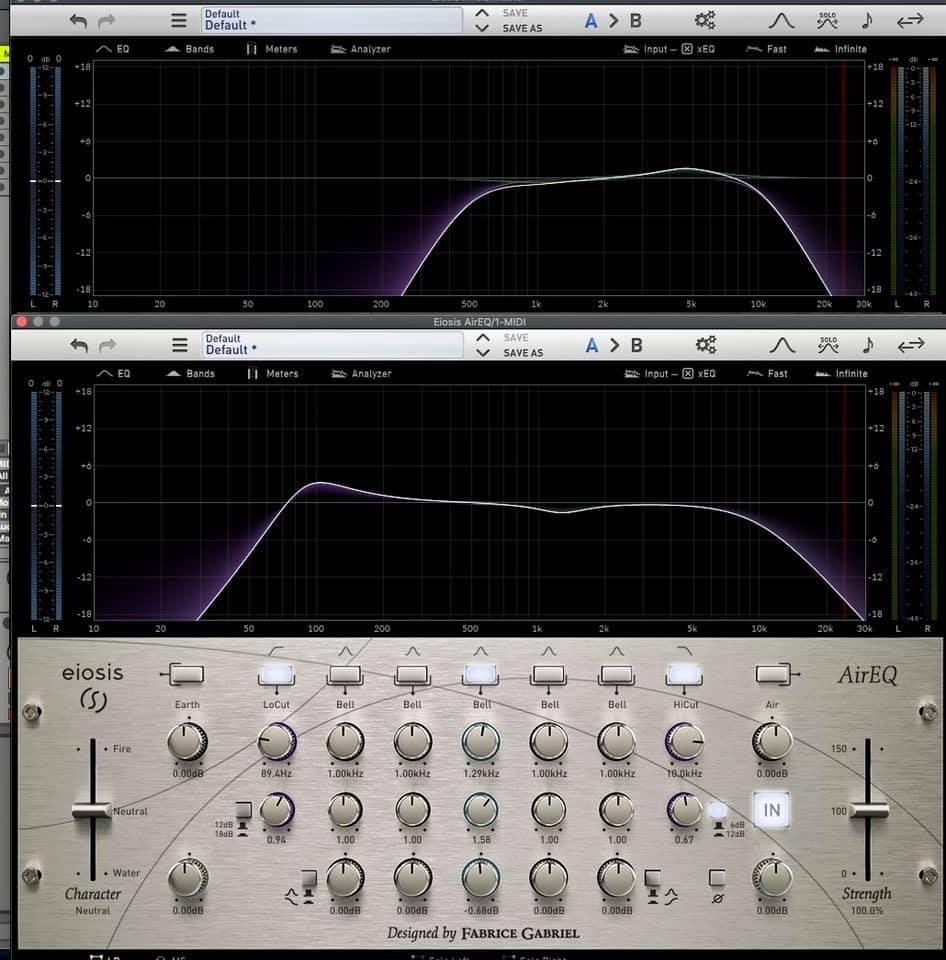The width and height of the screenshot is (946, 960).
Task: Click Air gain knob below Air button
Action: click(x=772, y=741)
